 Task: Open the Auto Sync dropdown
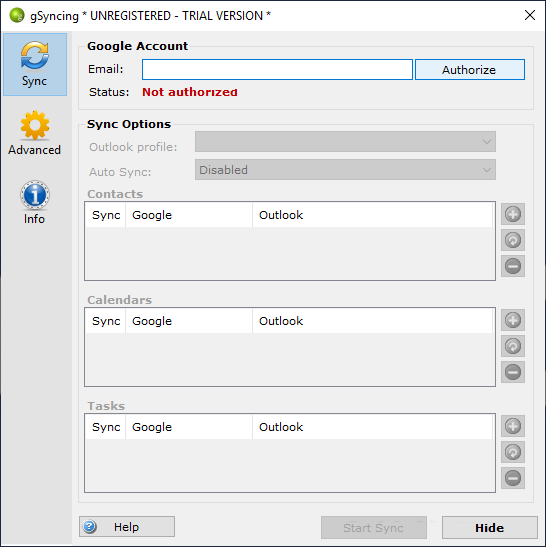(345, 170)
